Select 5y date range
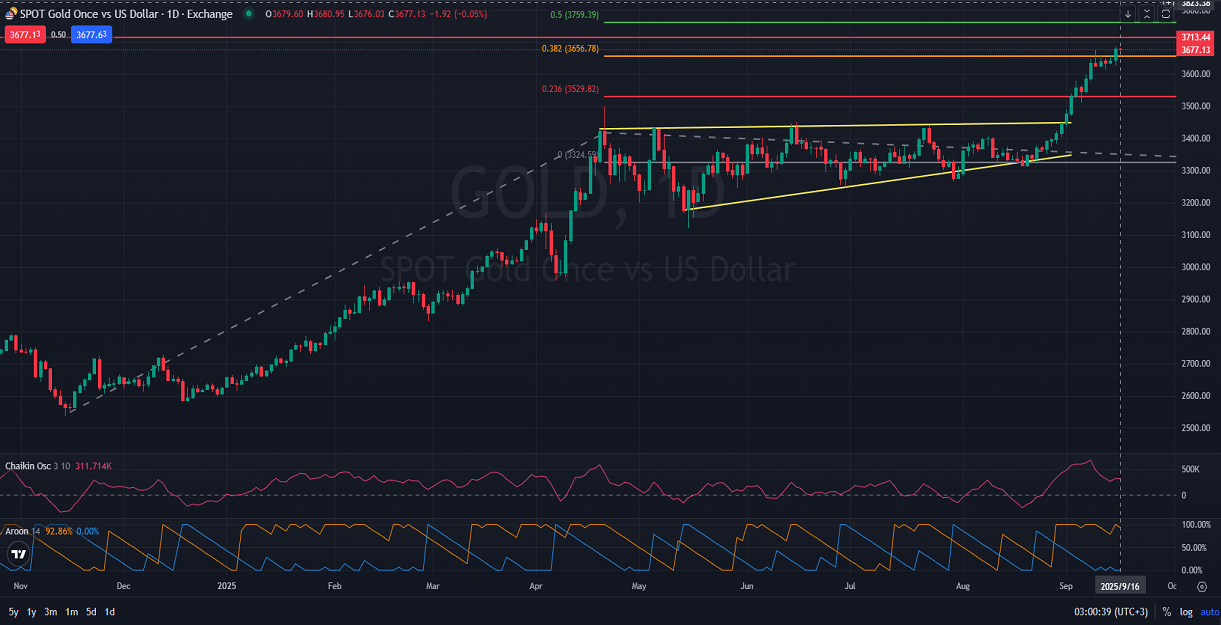1221x625 pixels. (x=14, y=611)
